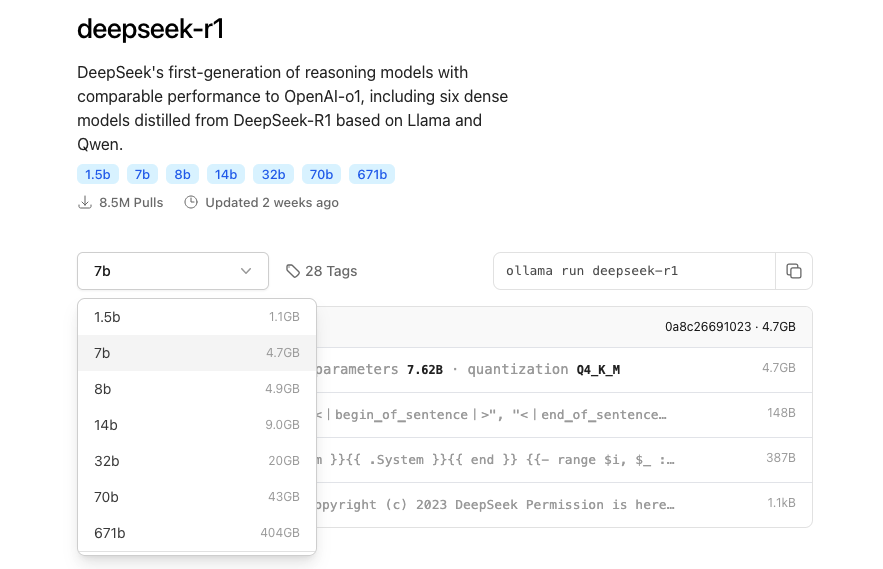Select the 8b 4.9GB option
Screen dimensions: 883x569
[196, 389]
